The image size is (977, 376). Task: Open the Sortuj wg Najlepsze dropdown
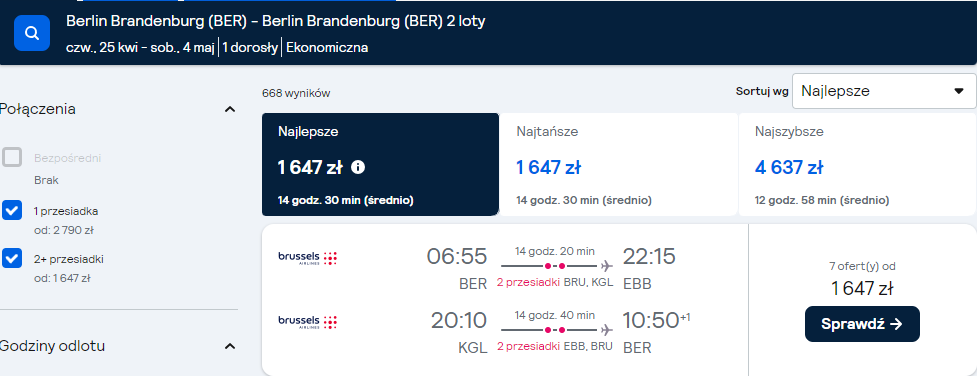pos(884,91)
